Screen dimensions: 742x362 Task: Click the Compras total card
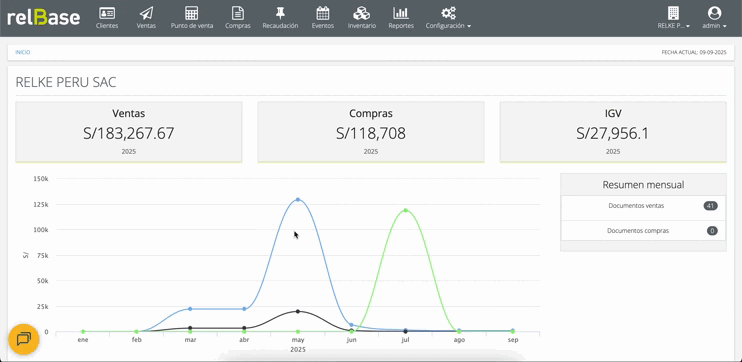[371, 132]
